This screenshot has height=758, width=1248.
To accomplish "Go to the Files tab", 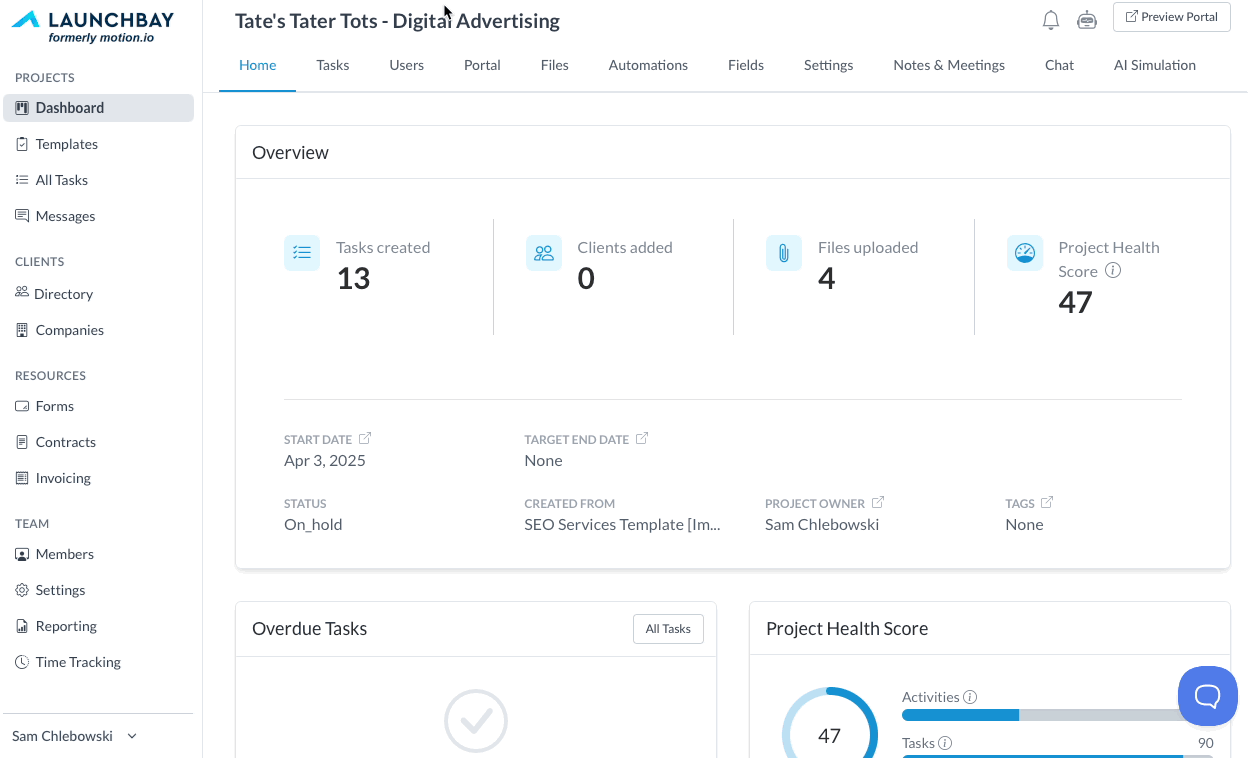I will pyautogui.click(x=555, y=65).
